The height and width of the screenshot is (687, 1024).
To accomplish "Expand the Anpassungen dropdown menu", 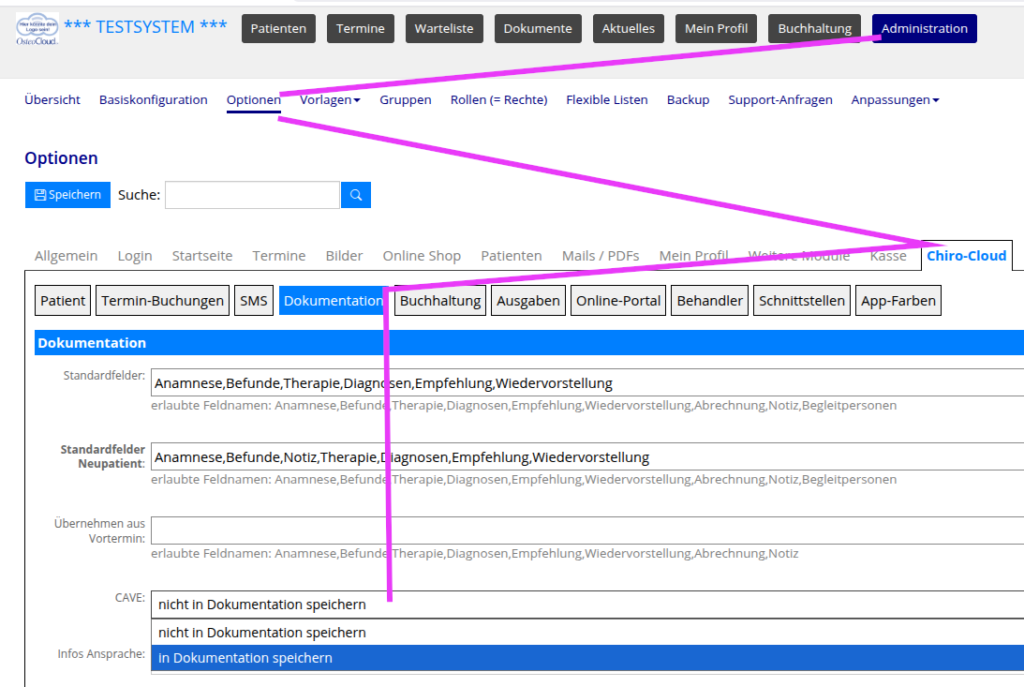I will (895, 100).
